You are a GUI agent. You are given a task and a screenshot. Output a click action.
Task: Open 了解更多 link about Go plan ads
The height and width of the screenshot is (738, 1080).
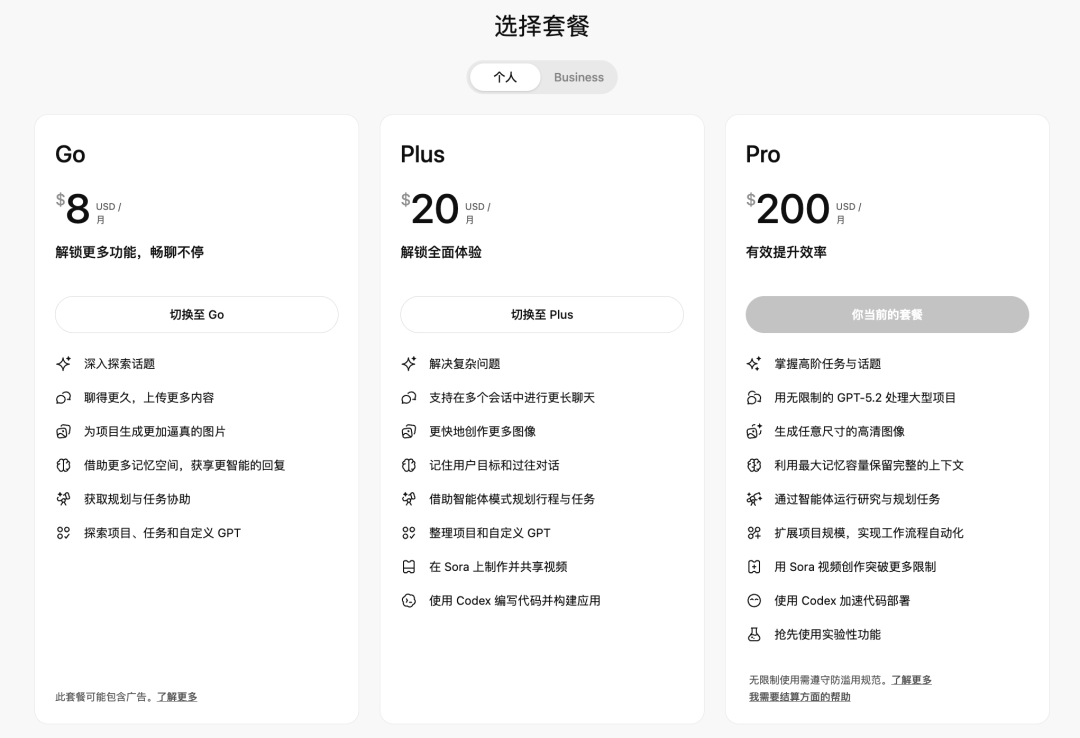(177, 697)
